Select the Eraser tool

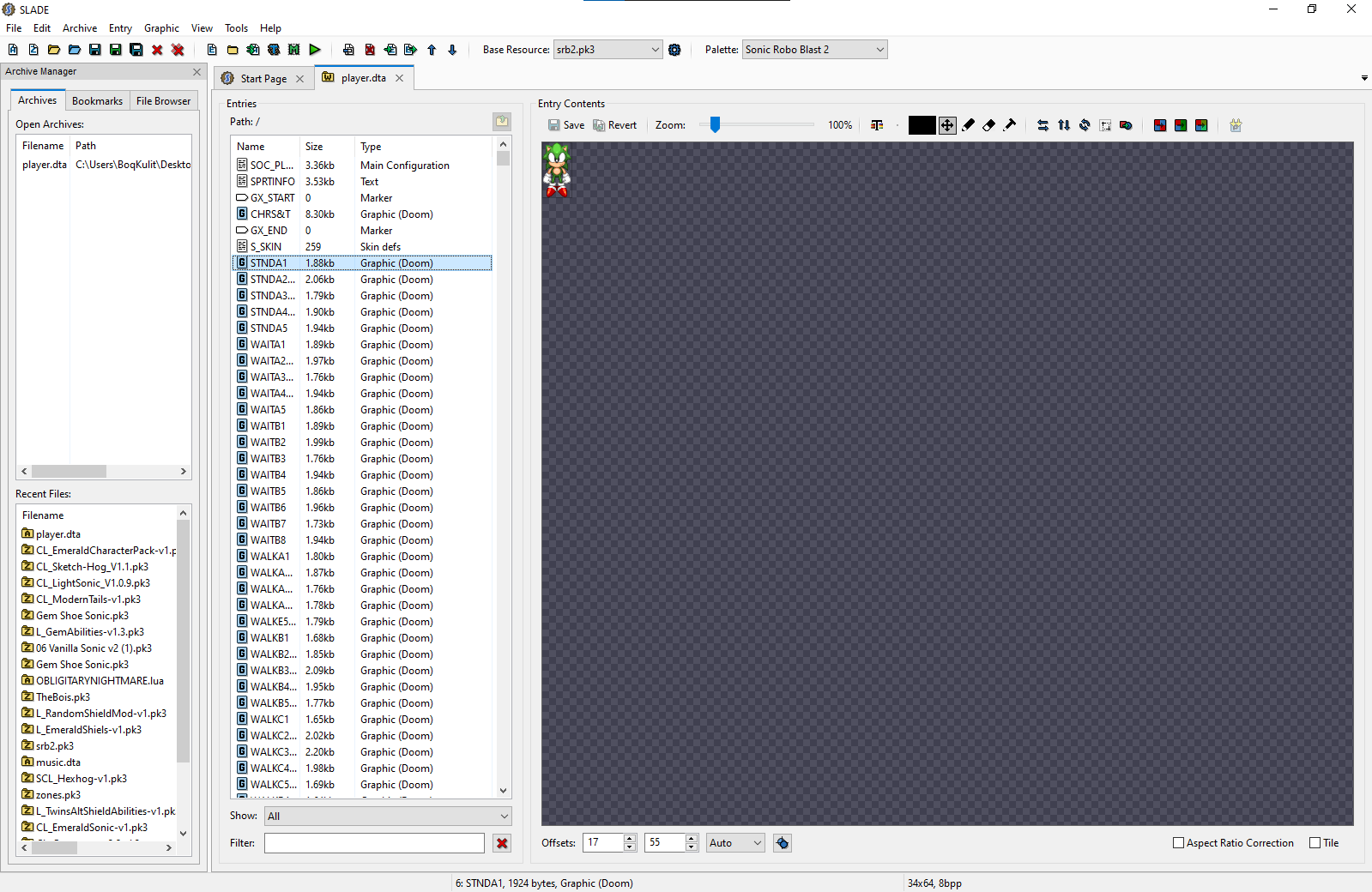[x=989, y=125]
